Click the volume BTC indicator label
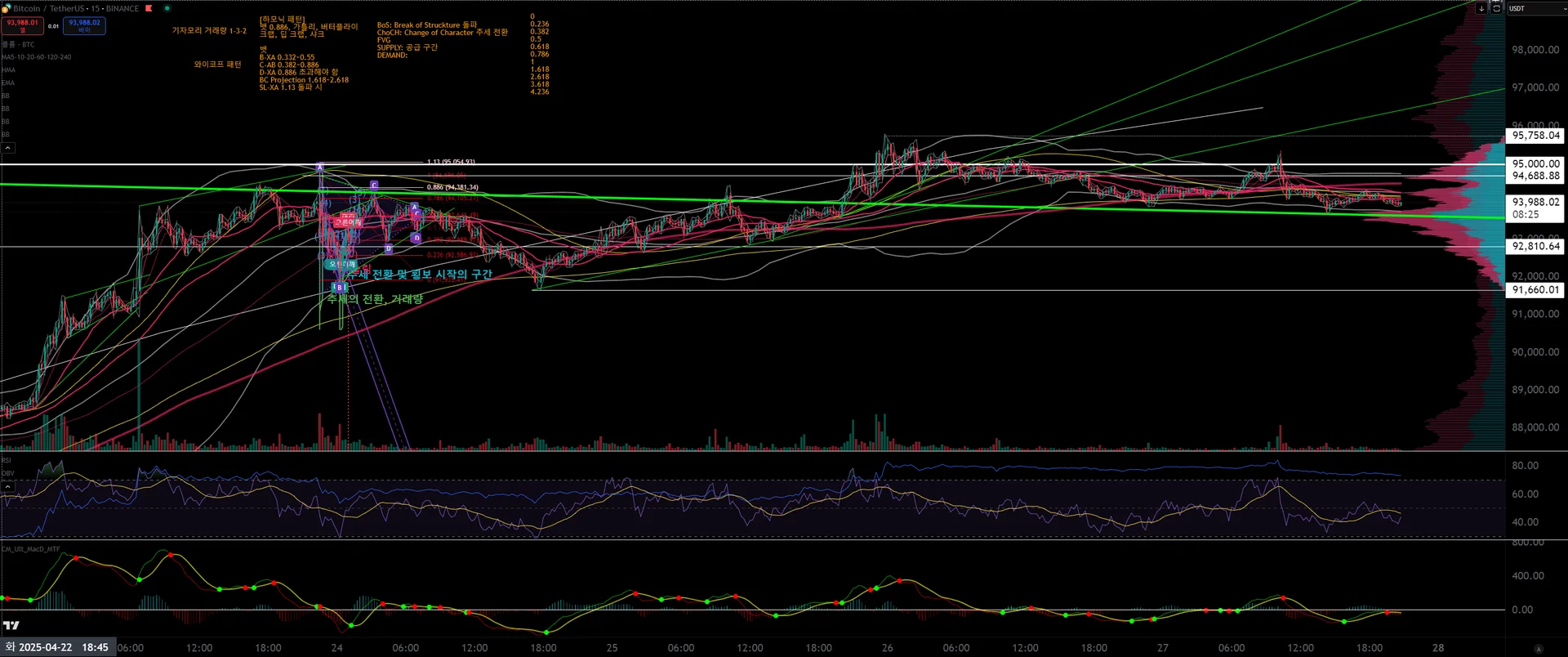The image size is (1568, 657). (x=18, y=44)
